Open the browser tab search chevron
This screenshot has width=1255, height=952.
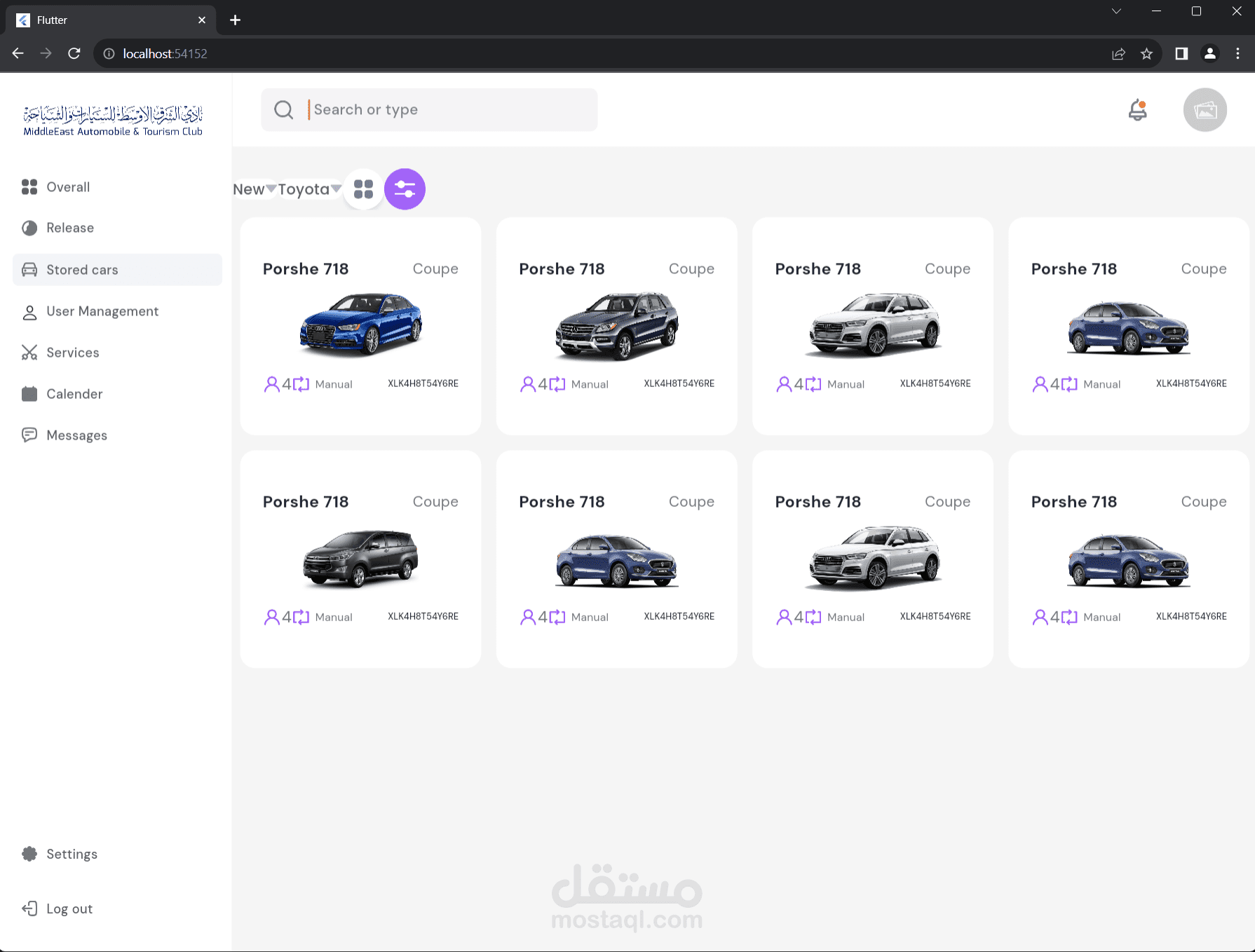(1116, 11)
